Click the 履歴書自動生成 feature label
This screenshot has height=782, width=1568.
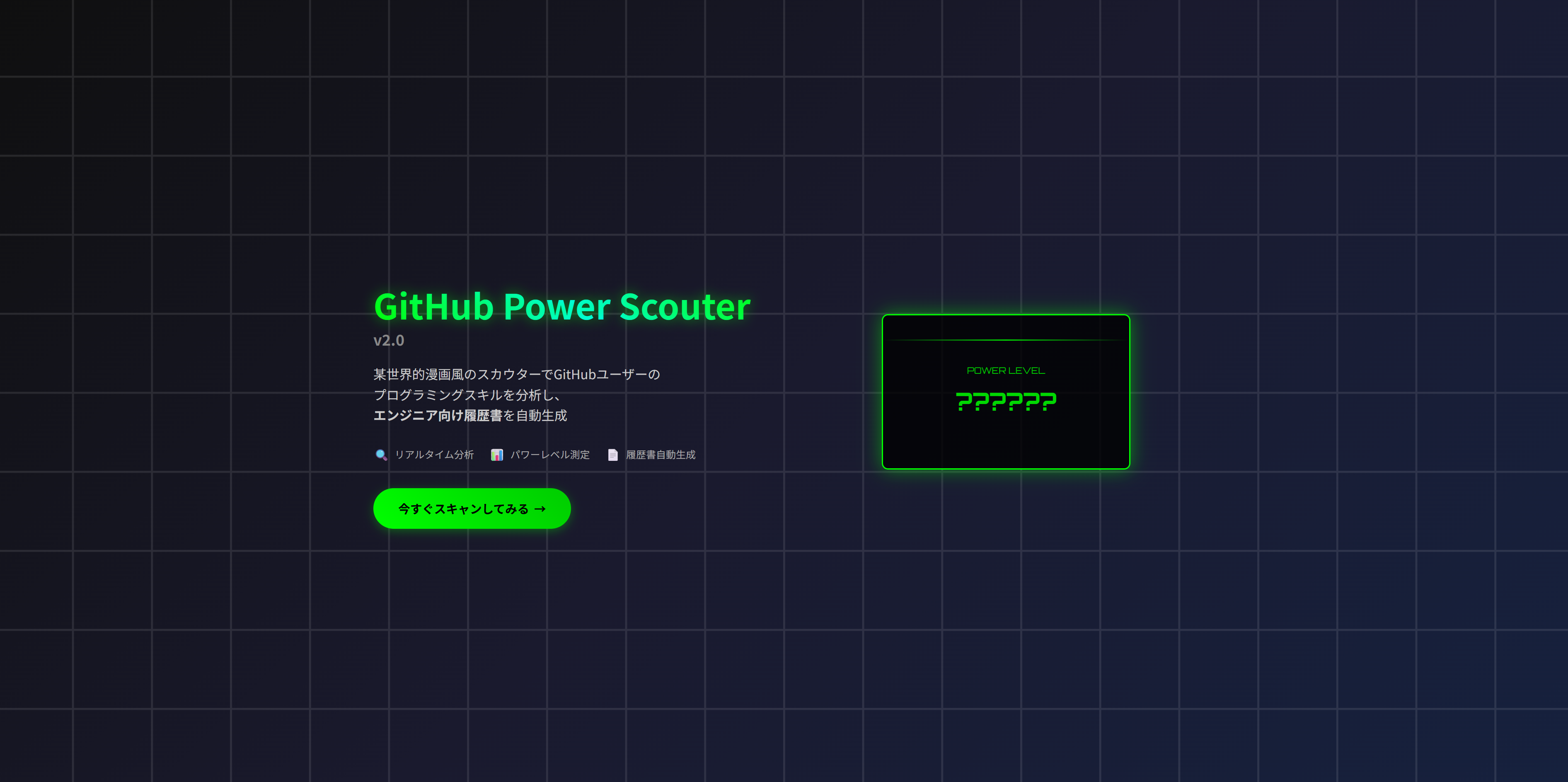pos(661,455)
